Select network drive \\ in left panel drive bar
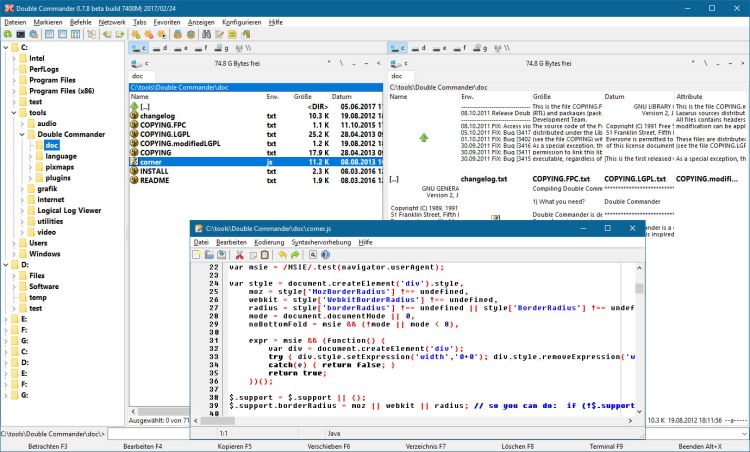750x452 pixels. point(244,48)
